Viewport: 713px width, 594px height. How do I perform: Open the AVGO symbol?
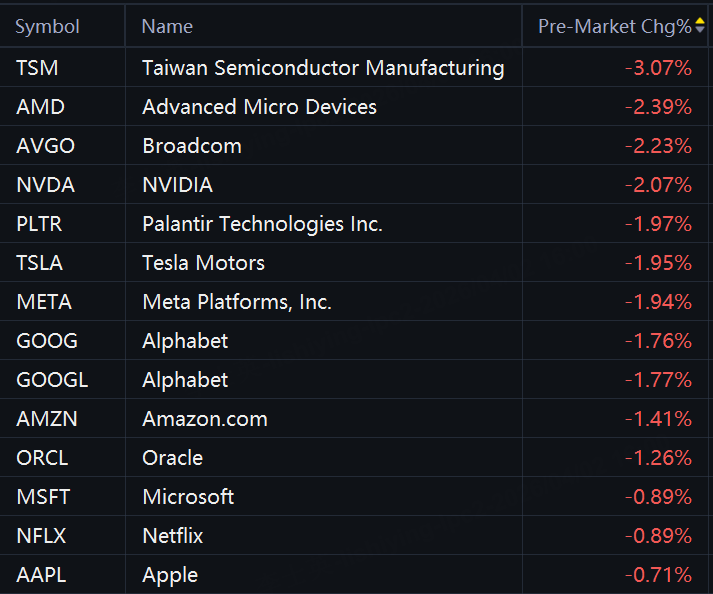point(45,146)
